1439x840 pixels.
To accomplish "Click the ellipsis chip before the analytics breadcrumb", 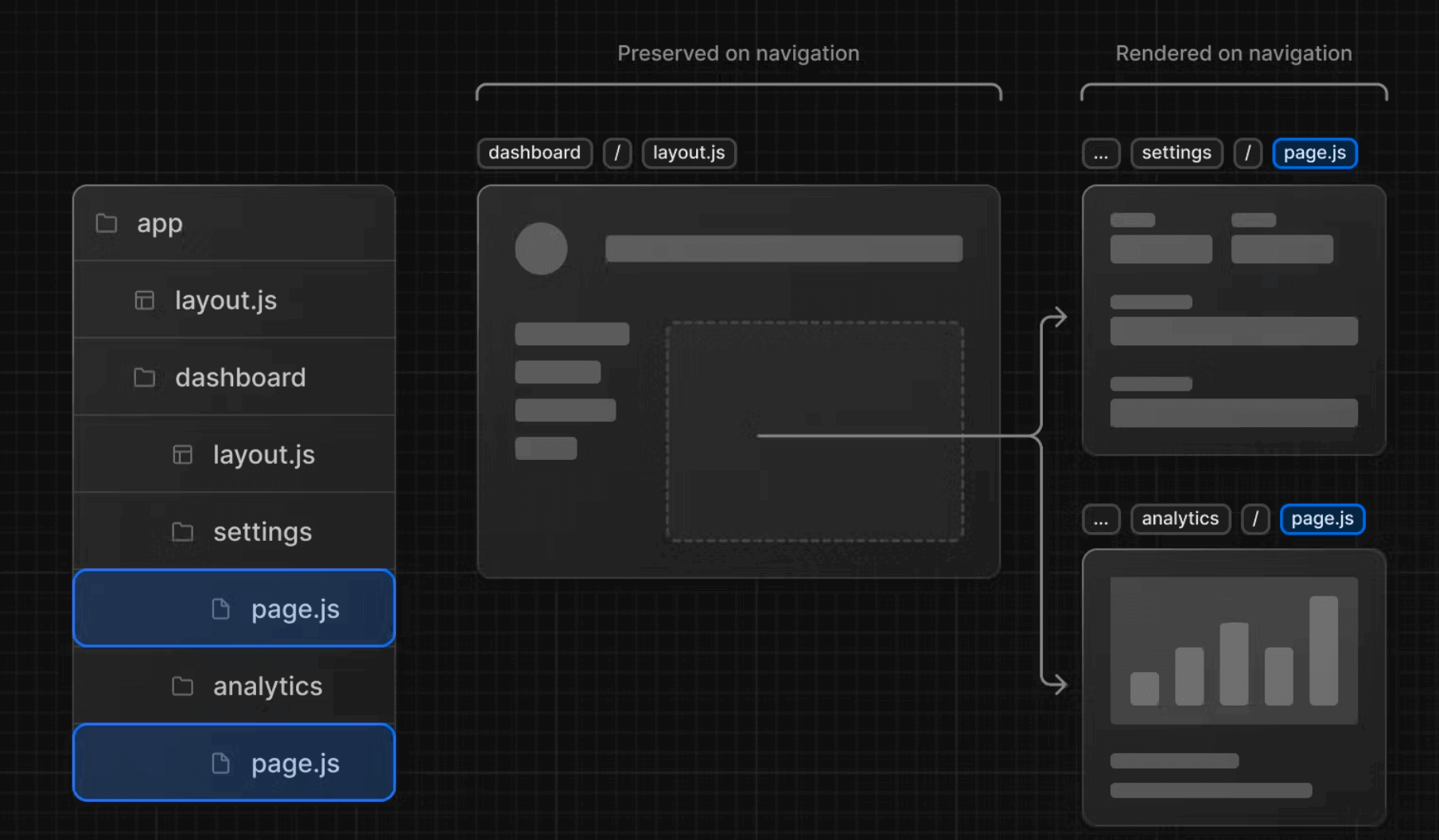I will coord(1101,519).
